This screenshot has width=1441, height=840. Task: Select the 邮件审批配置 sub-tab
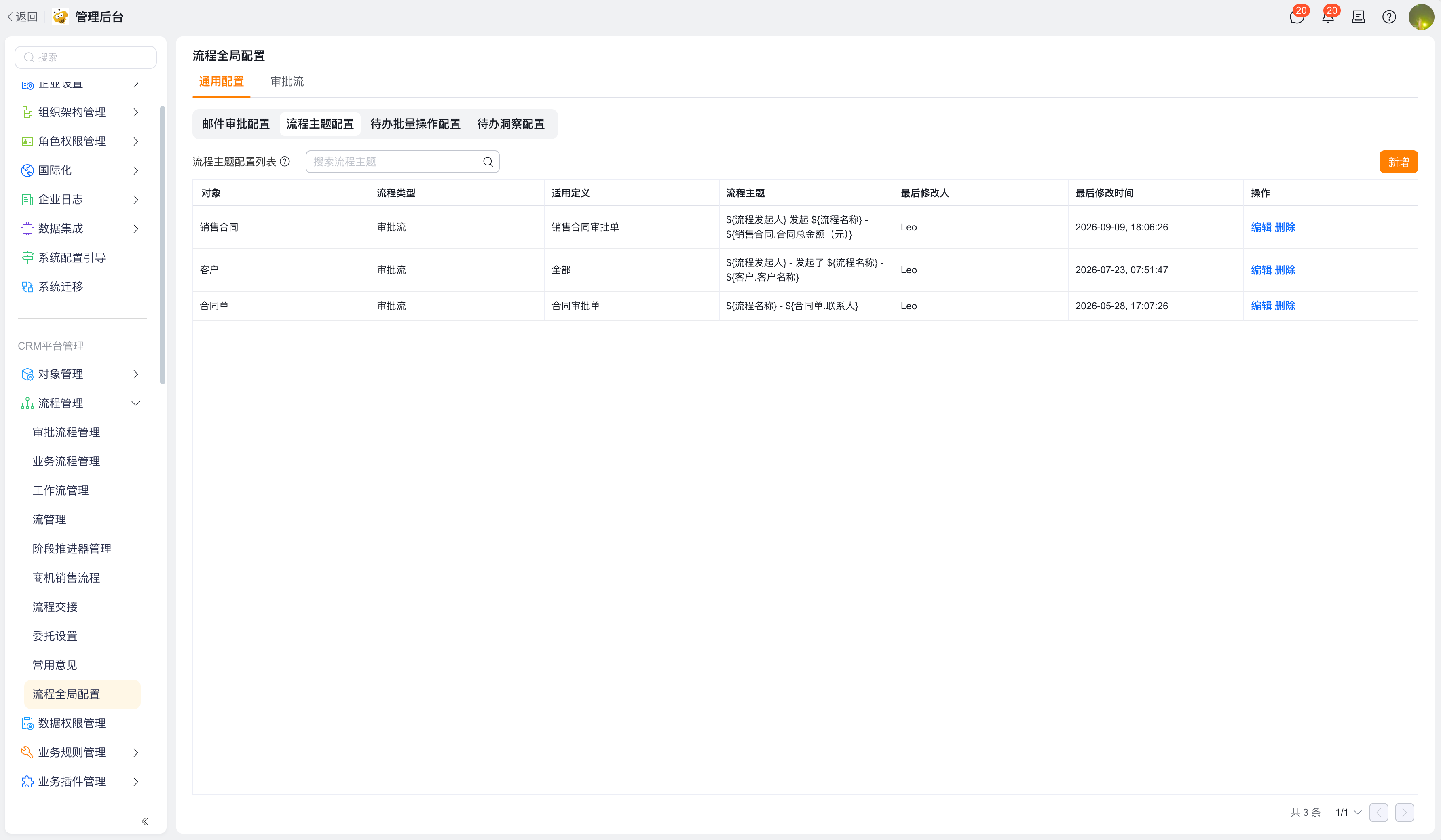point(236,124)
